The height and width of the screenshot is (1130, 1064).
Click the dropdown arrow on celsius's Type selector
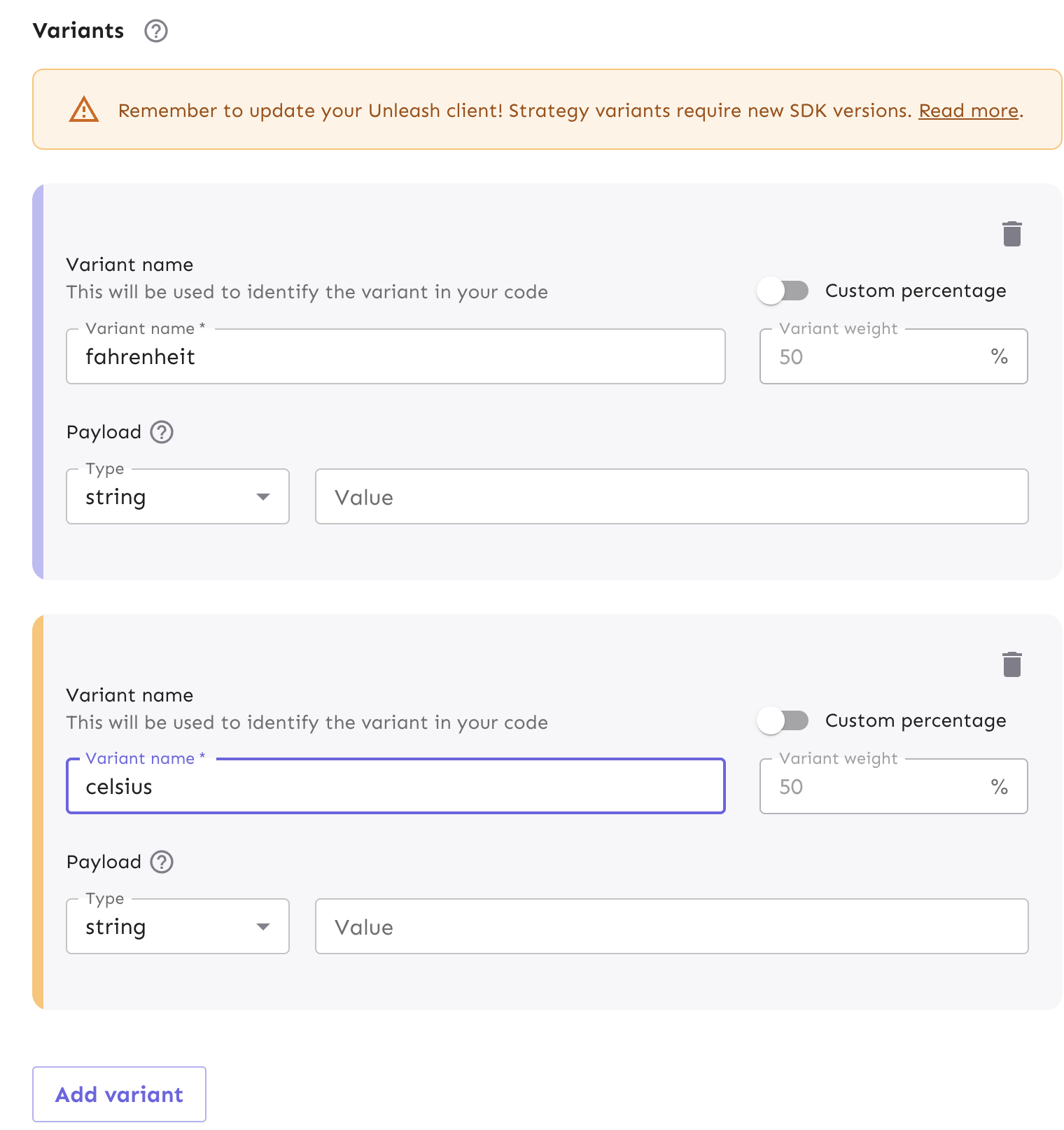tap(263, 926)
